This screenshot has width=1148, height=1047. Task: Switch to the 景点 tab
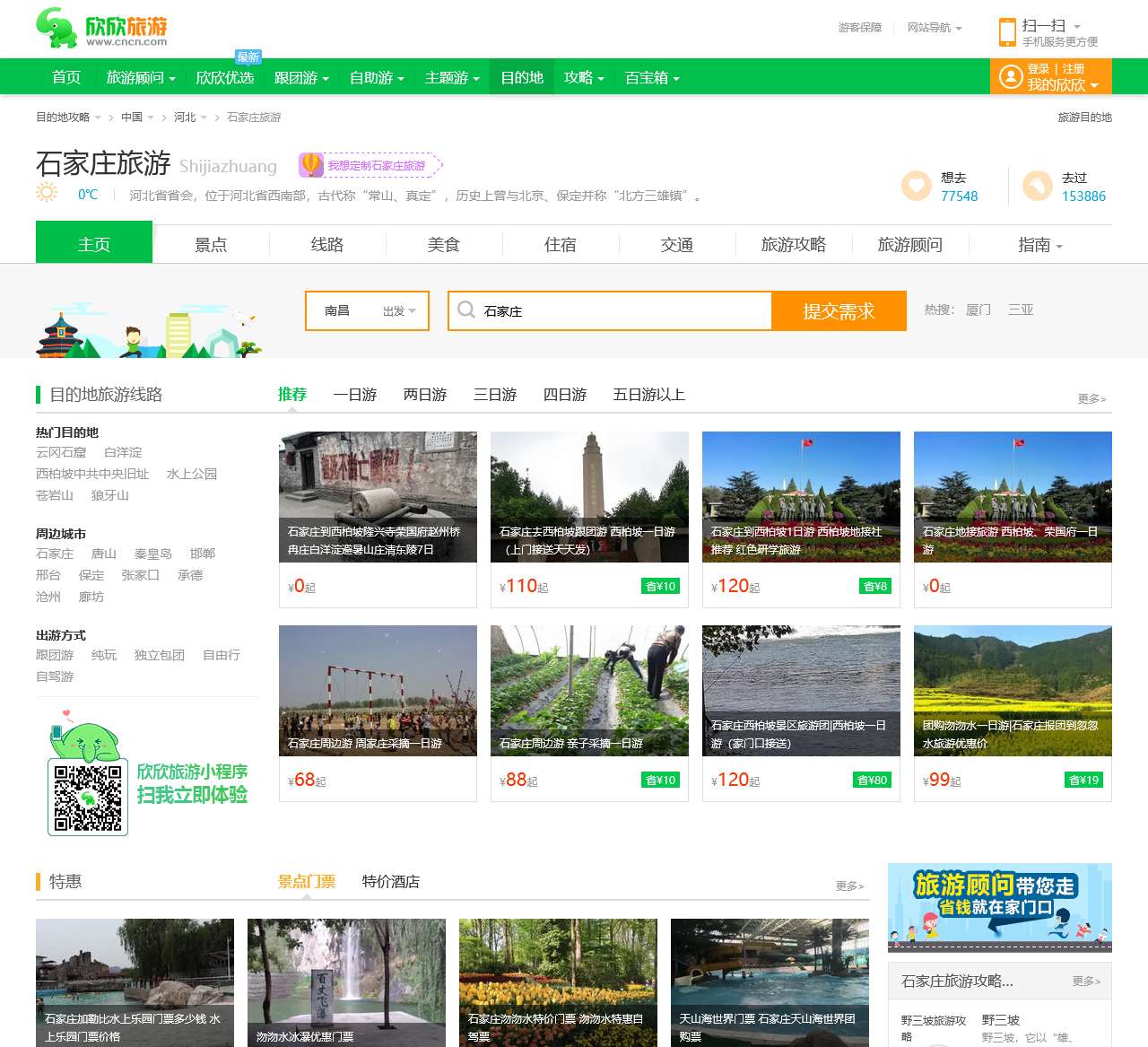[x=212, y=244]
